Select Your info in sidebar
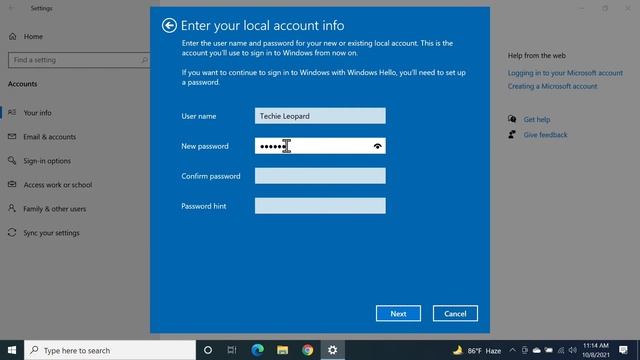The image size is (640, 360). pyautogui.click(x=37, y=113)
